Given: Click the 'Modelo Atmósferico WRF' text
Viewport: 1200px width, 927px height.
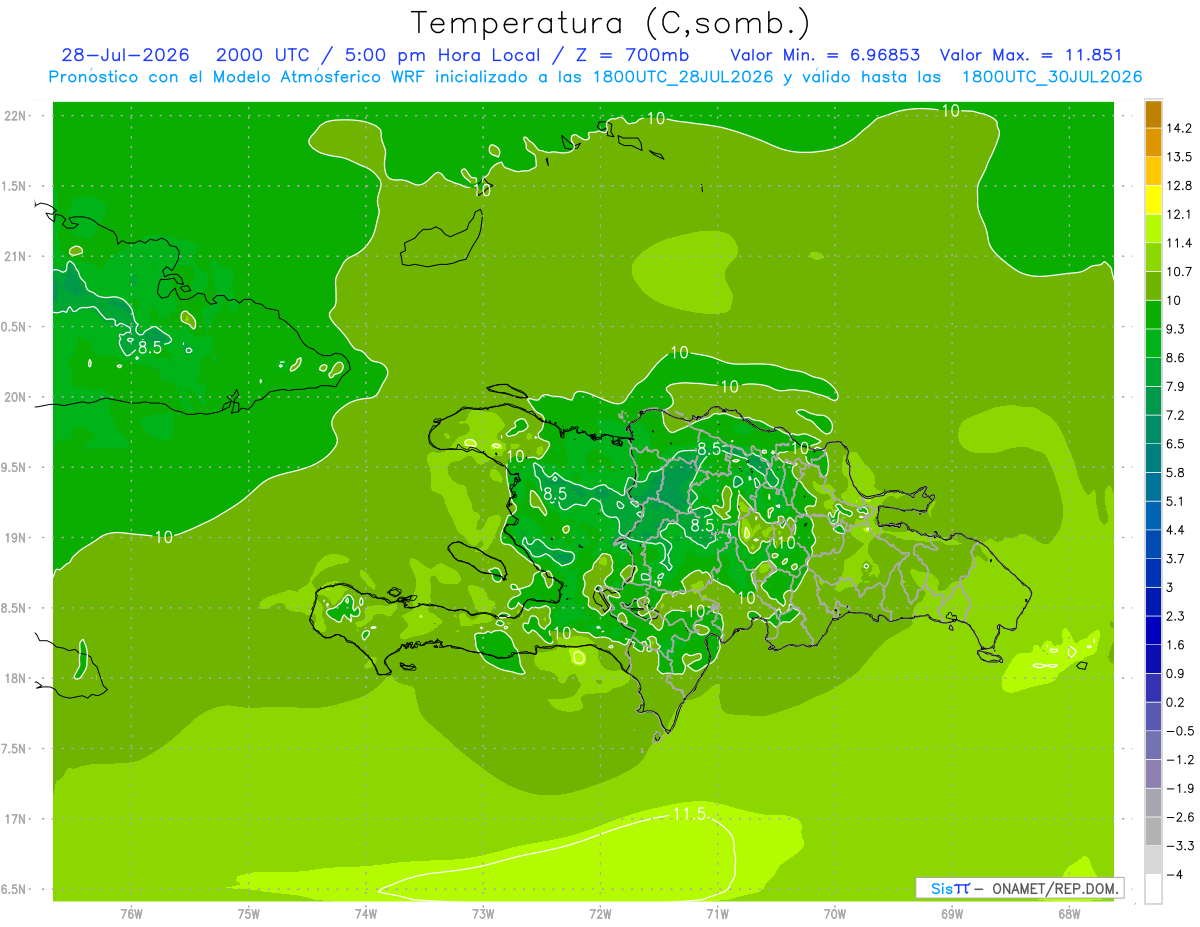Looking at the screenshot, I should click(319, 76).
